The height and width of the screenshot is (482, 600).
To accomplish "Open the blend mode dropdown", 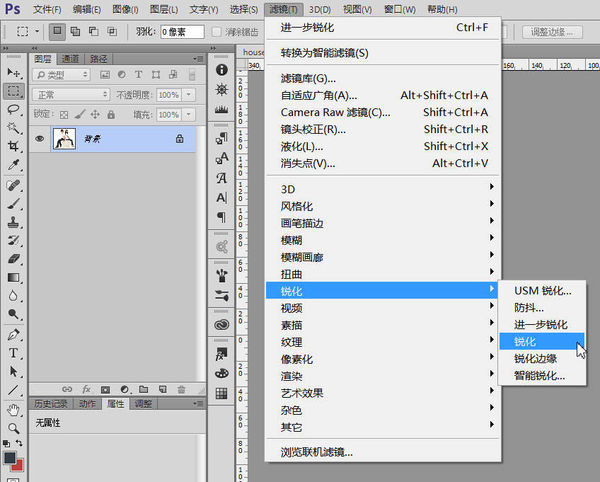I will pos(71,94).
